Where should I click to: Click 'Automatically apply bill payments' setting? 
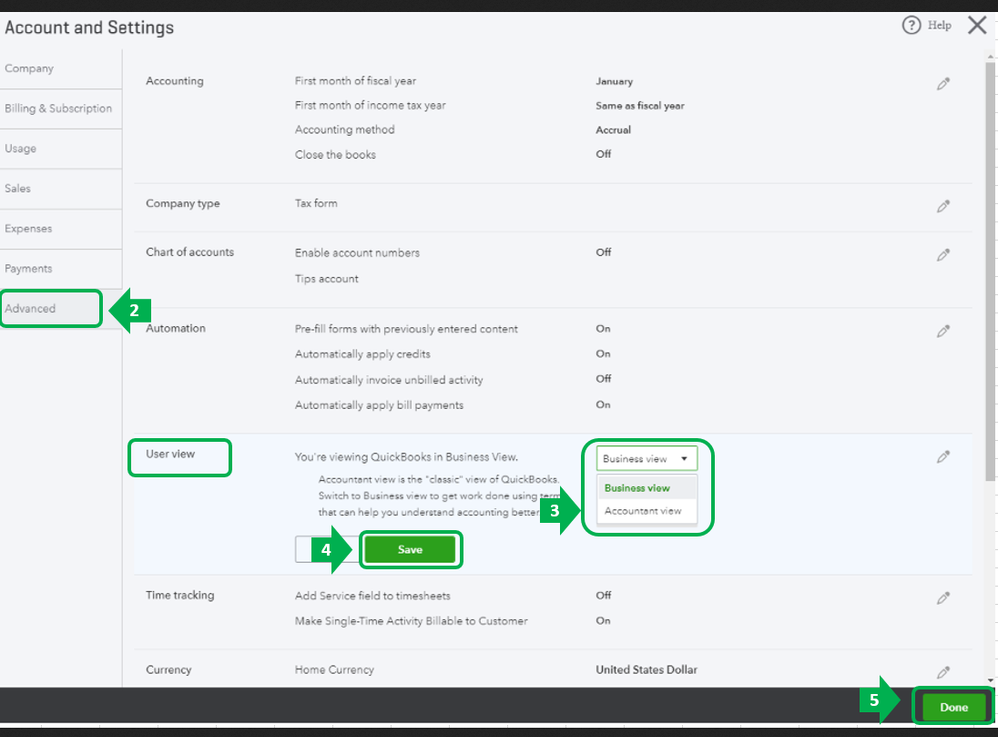click(x=379, y=405)
